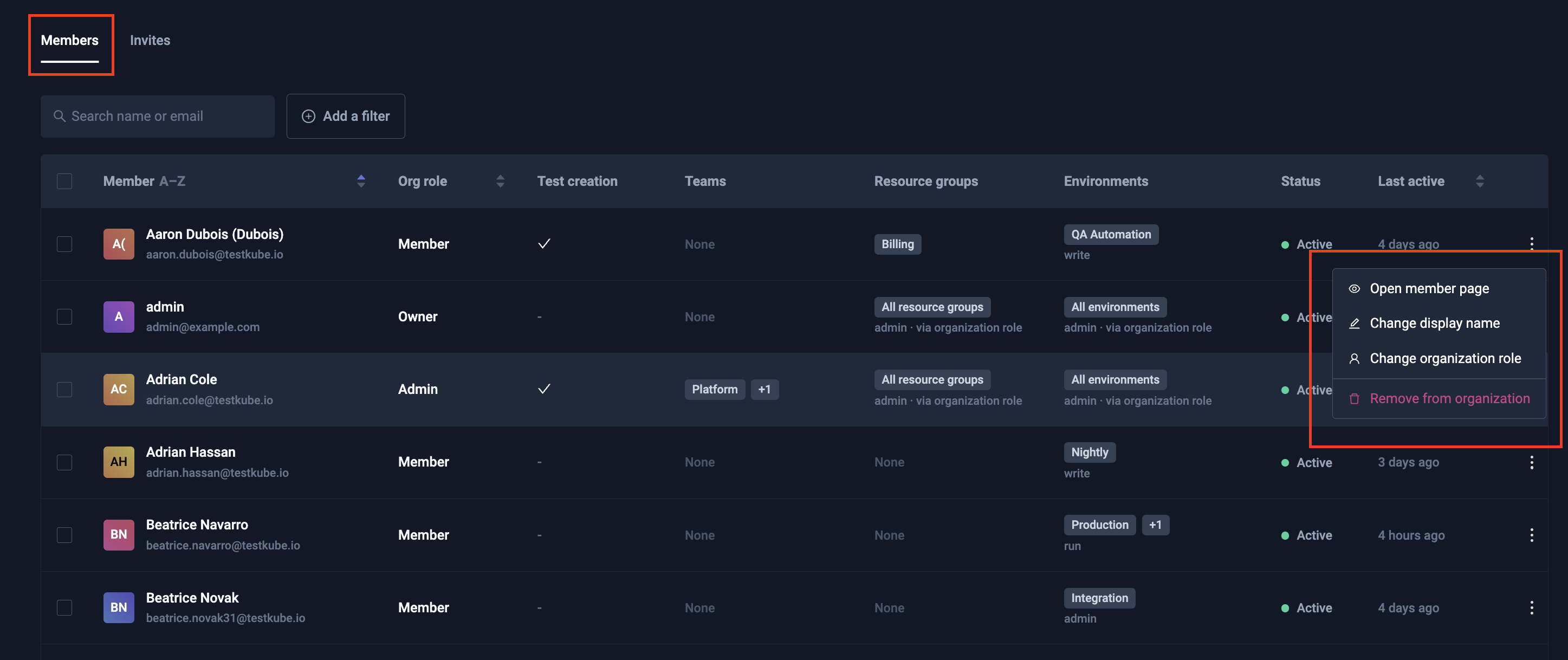Click the avatar of Aaron Dubois
The height and width of the screenshot is (660, 1568).
[x=119, y=244]
